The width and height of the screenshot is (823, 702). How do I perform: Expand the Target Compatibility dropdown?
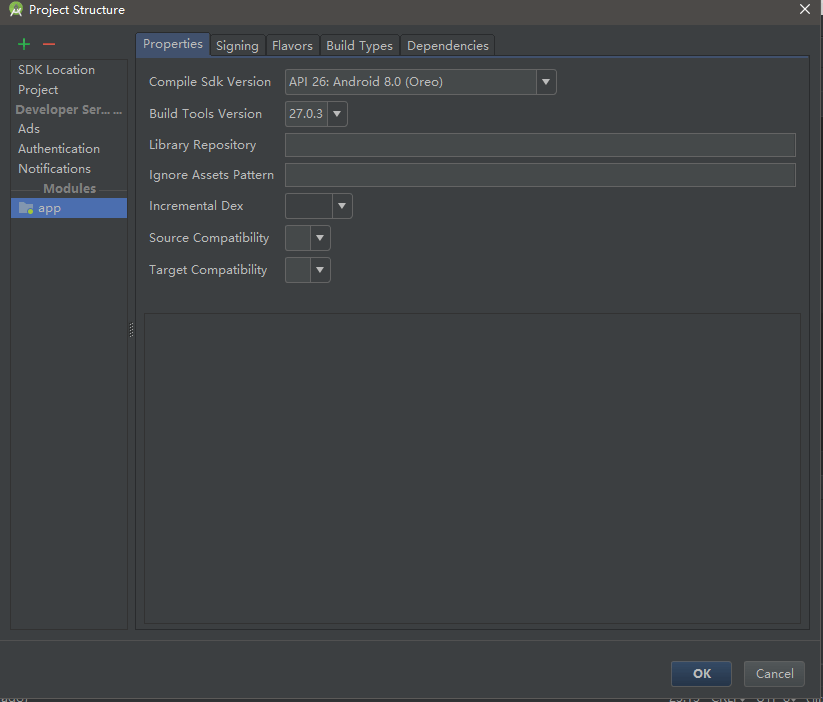point(320,270)
